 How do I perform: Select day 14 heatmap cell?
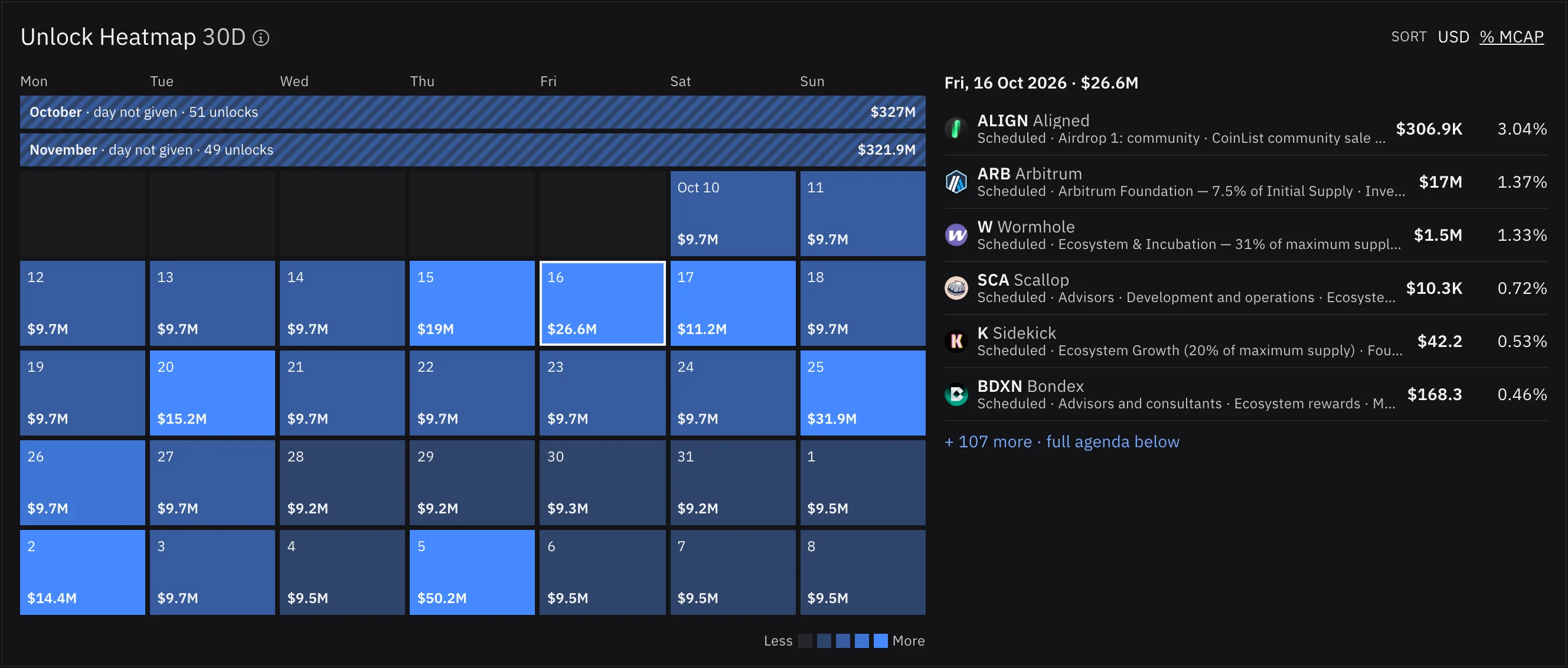(x=342, y=303)
